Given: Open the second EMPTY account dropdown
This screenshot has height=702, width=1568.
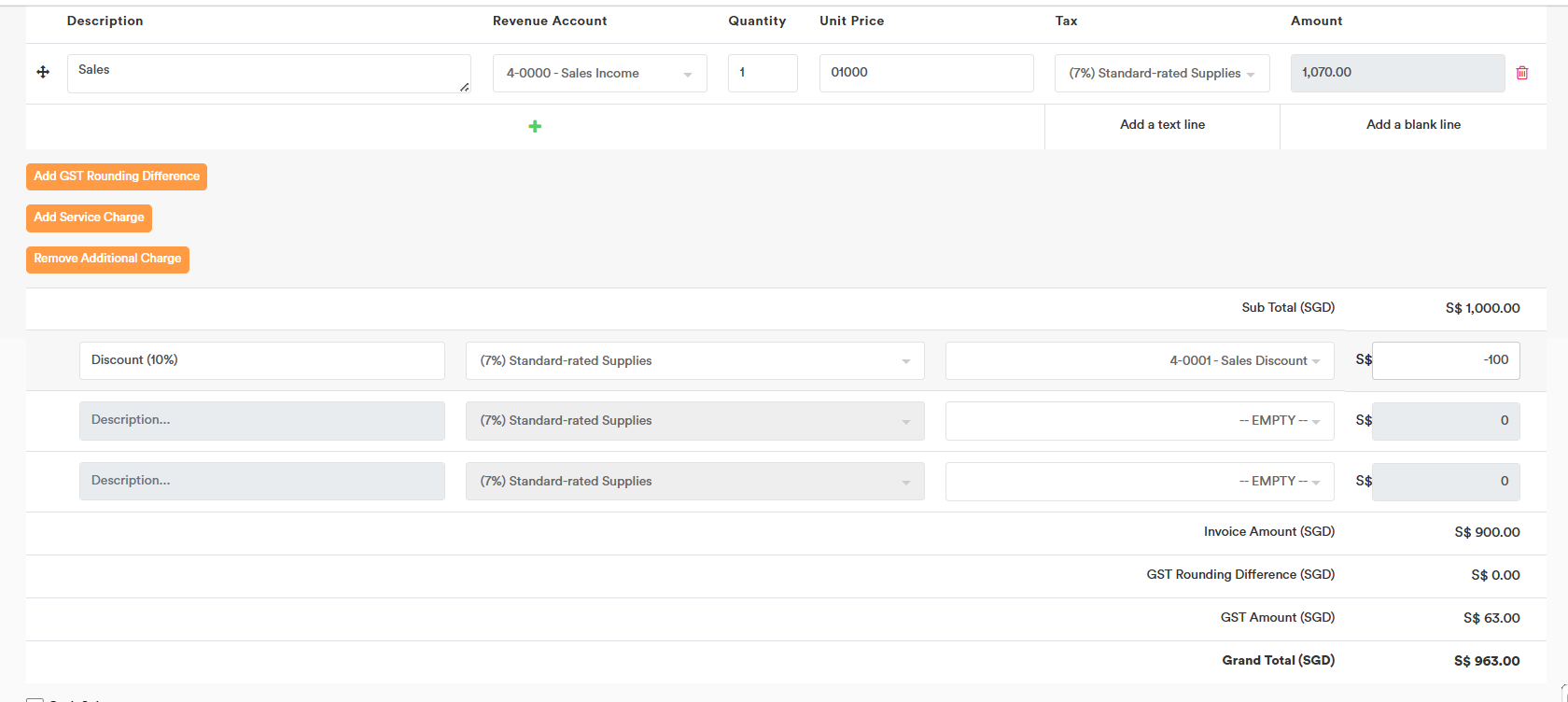Looking at the screenshot, I should pos(1140,482).
